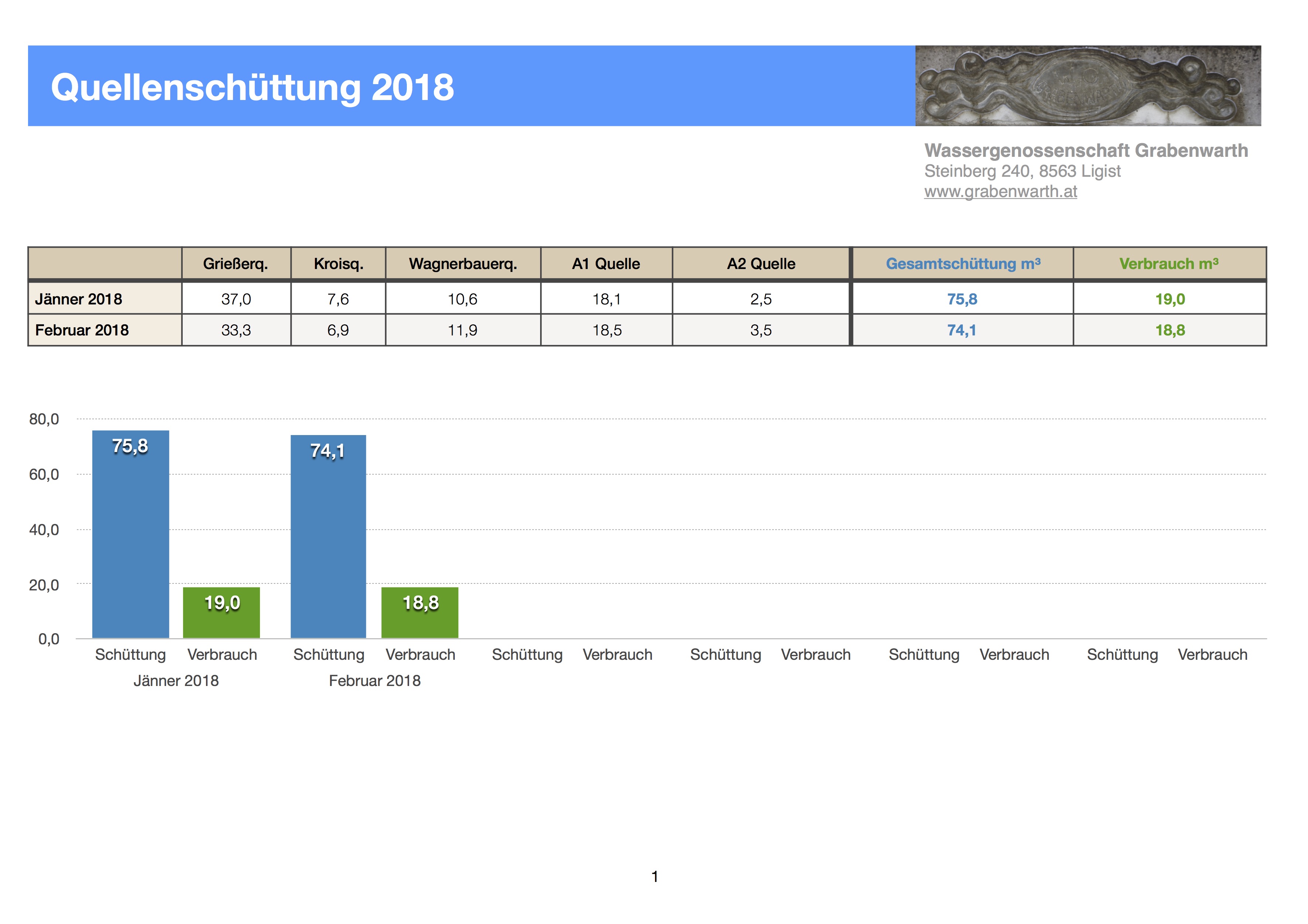1308x924 pixels.
Task: Click cell value 10,6 for Wagnerbauerq.
Action: 462,299
